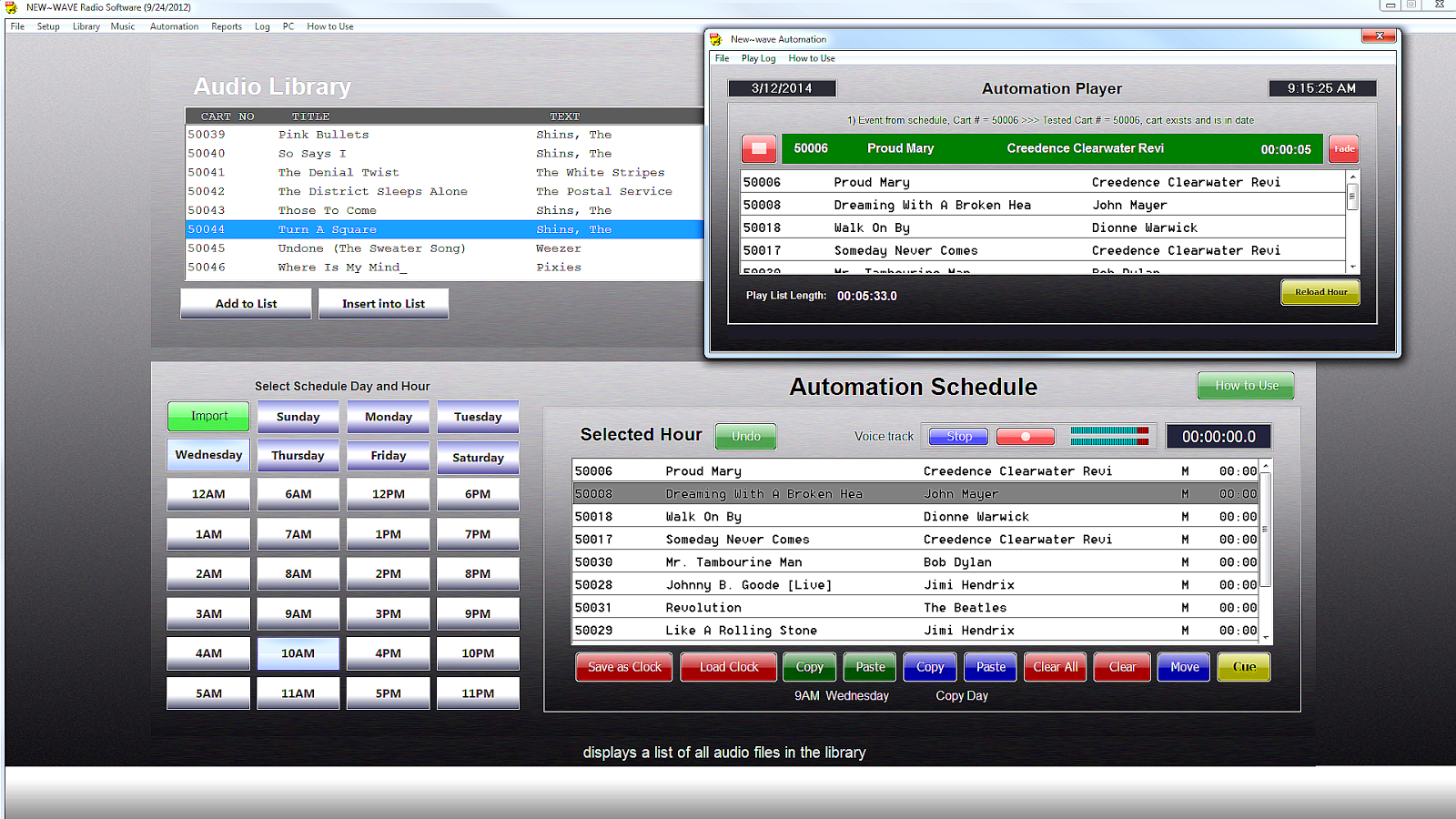Image resolution: width=1456 pixels, height=819 pixels.
Task: Select 'Like A Rolling Stone' schedule row
Action: pyautogui.click(x=915, y=631)
